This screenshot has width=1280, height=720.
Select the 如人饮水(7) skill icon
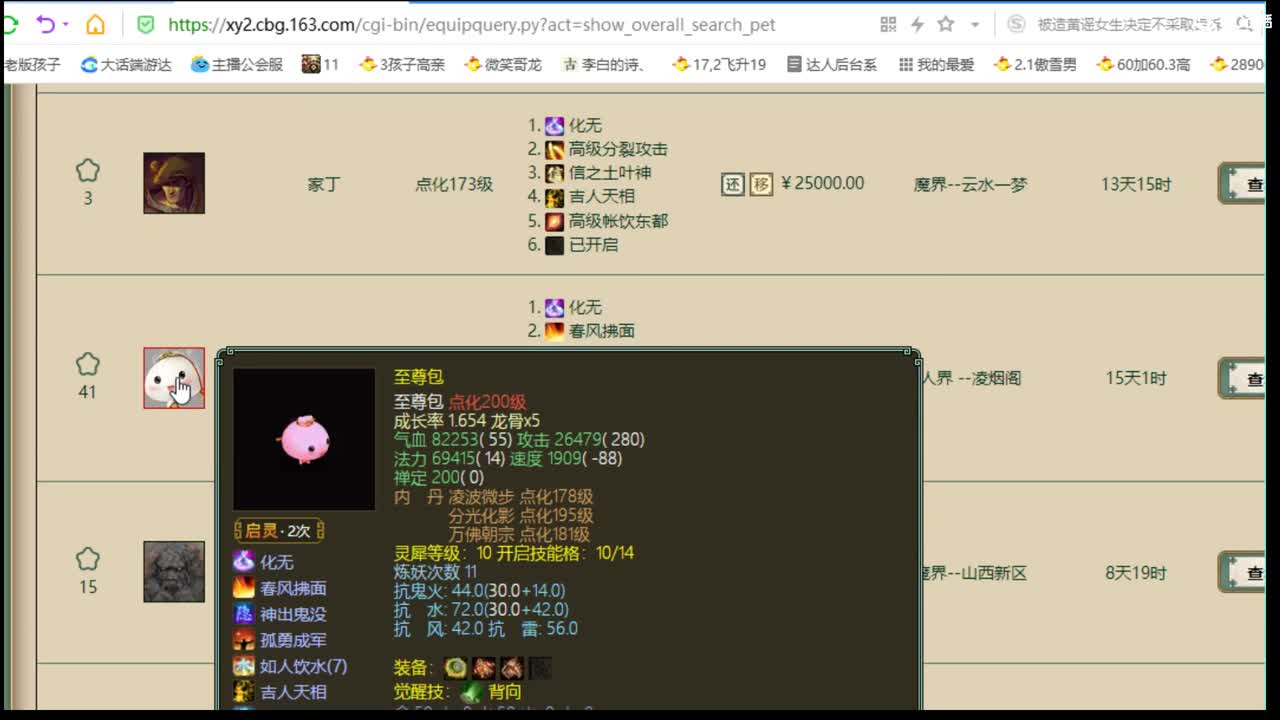point(243,665)
